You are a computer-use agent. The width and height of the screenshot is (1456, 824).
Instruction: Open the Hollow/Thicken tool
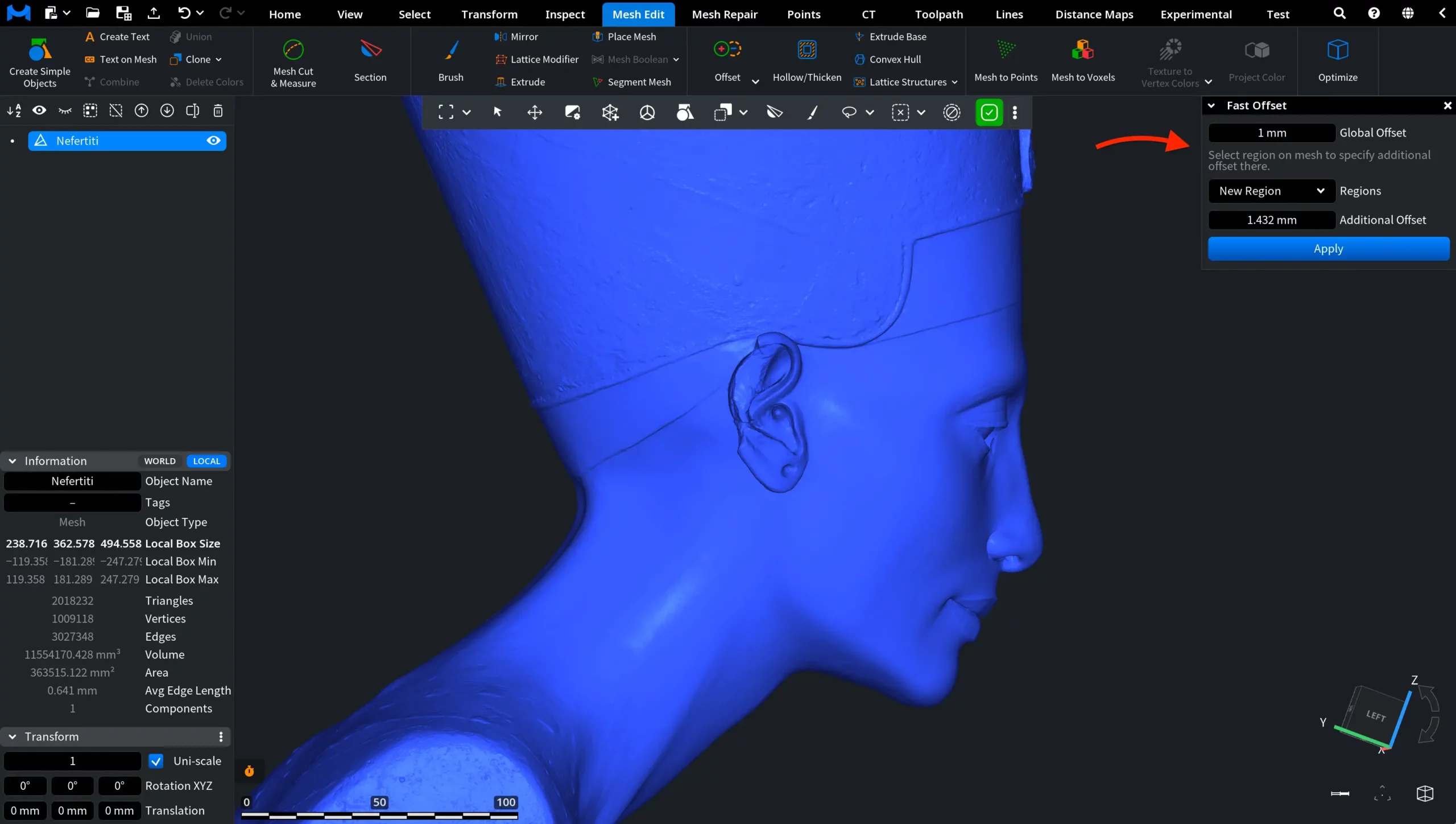(x=807, y=61)
